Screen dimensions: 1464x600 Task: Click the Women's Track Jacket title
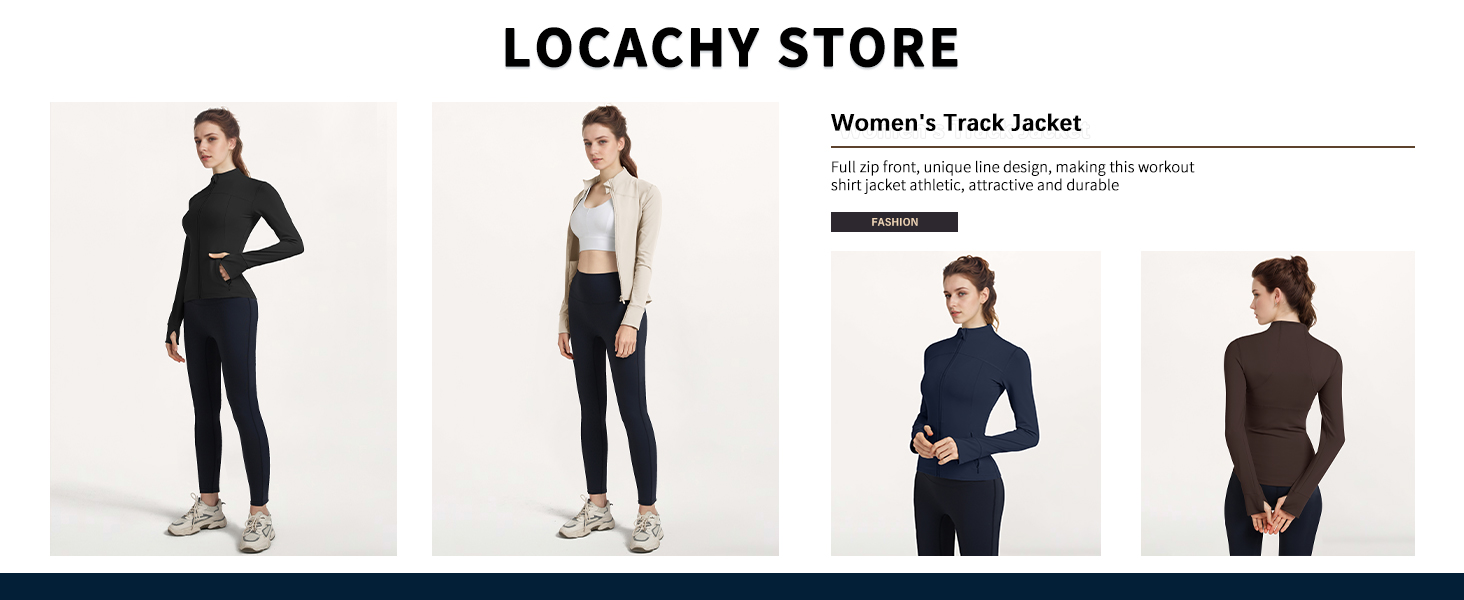(x=956, y=123)
